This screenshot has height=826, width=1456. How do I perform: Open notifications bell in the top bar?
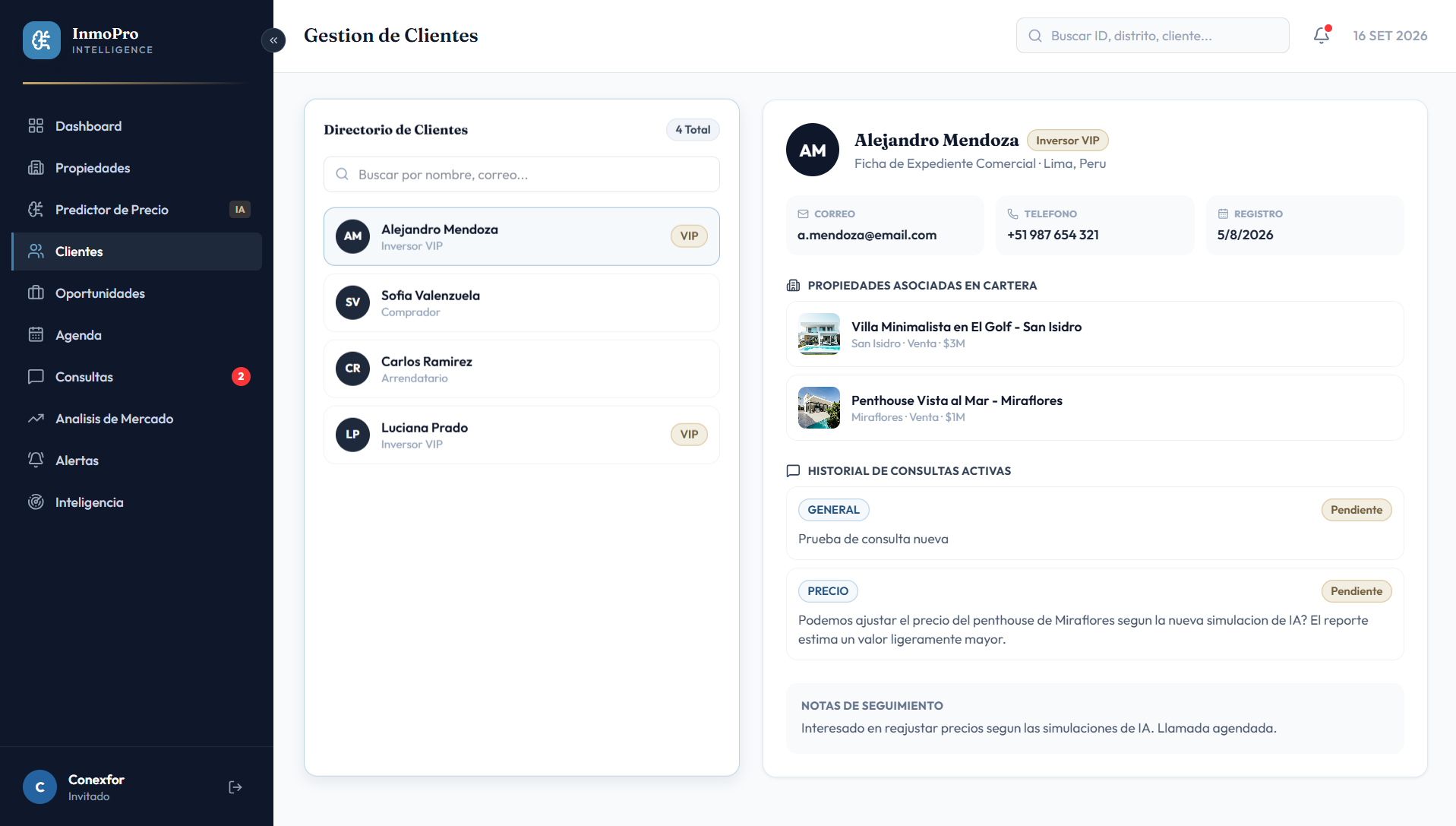tap(1322, 36)
